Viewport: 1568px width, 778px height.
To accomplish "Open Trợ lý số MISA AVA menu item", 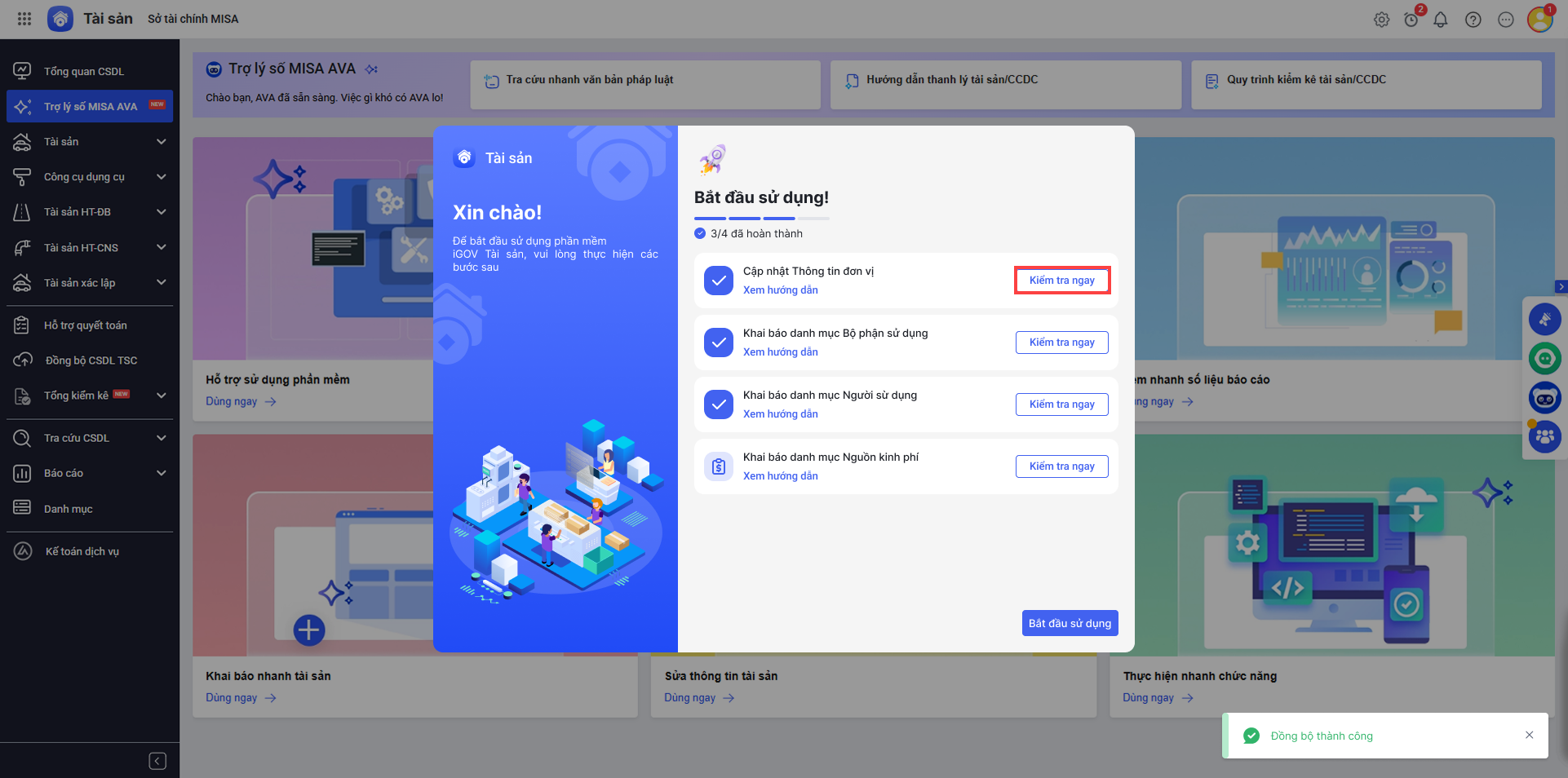I will click(x=90, y=106).
